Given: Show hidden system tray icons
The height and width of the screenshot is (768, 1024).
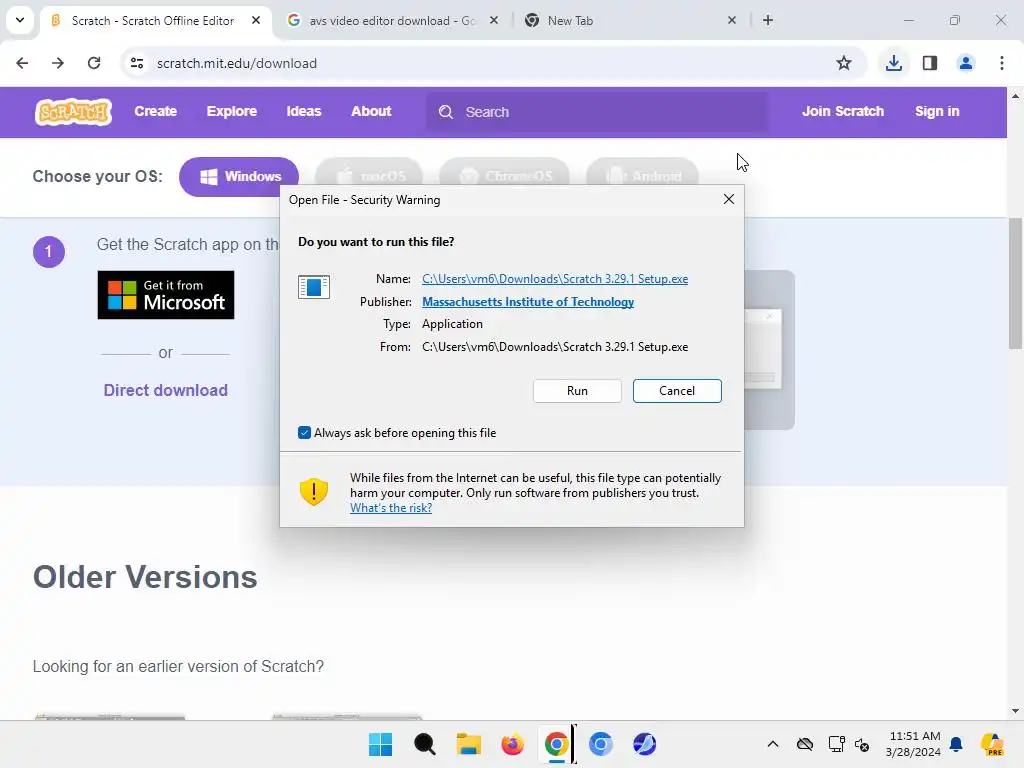Looking at the screenshot, I should [x=773, y=744].
